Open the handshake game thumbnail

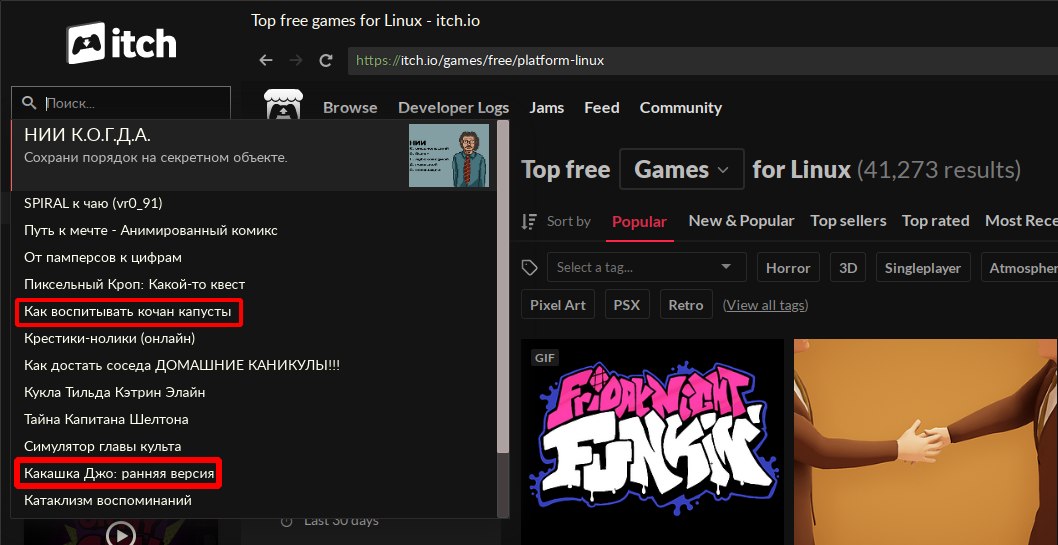click(x=926, y=442)
